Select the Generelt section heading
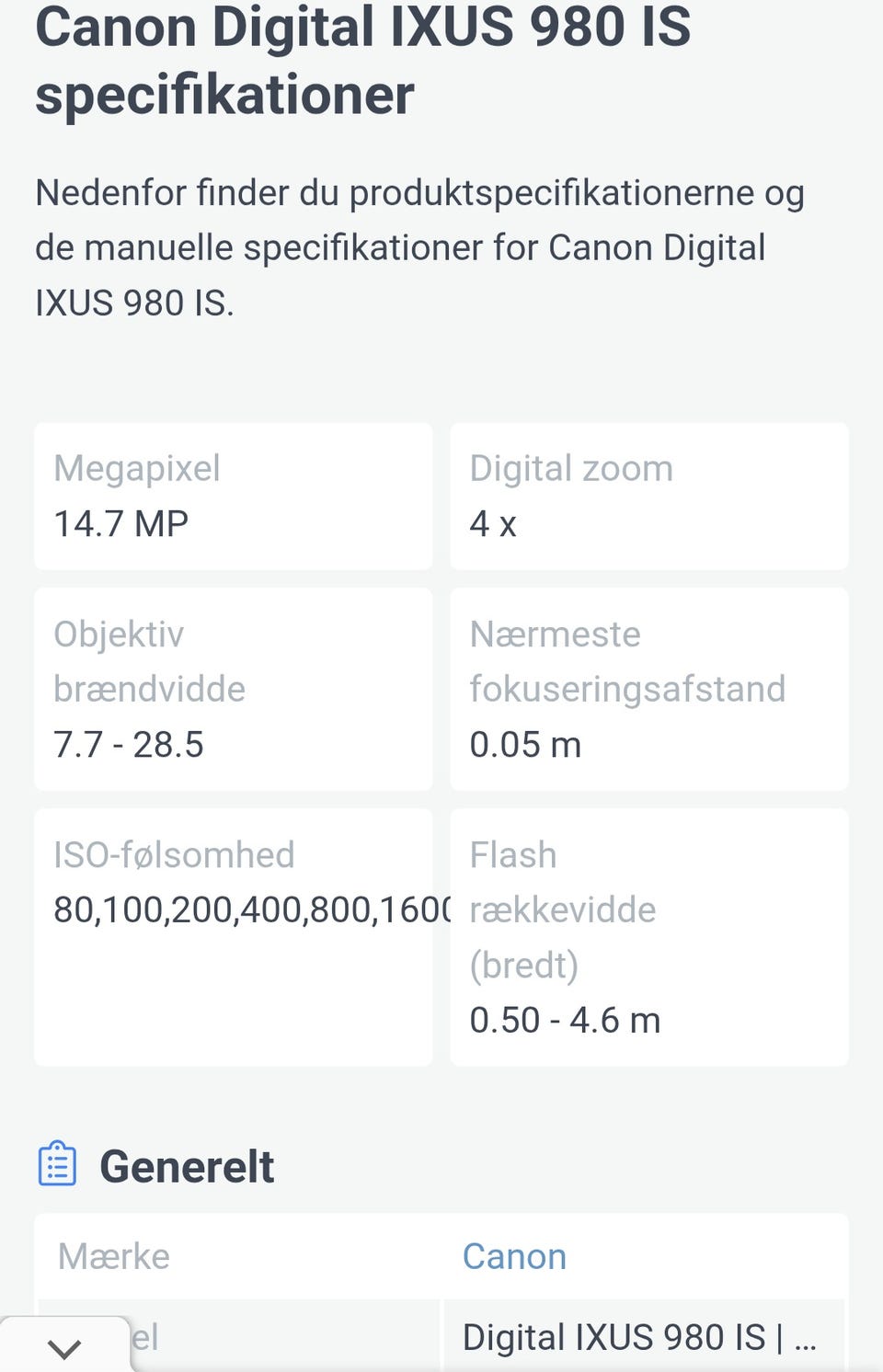Image resolution: width=883 pixels, height=1372 pixels. coord(187,1166)
